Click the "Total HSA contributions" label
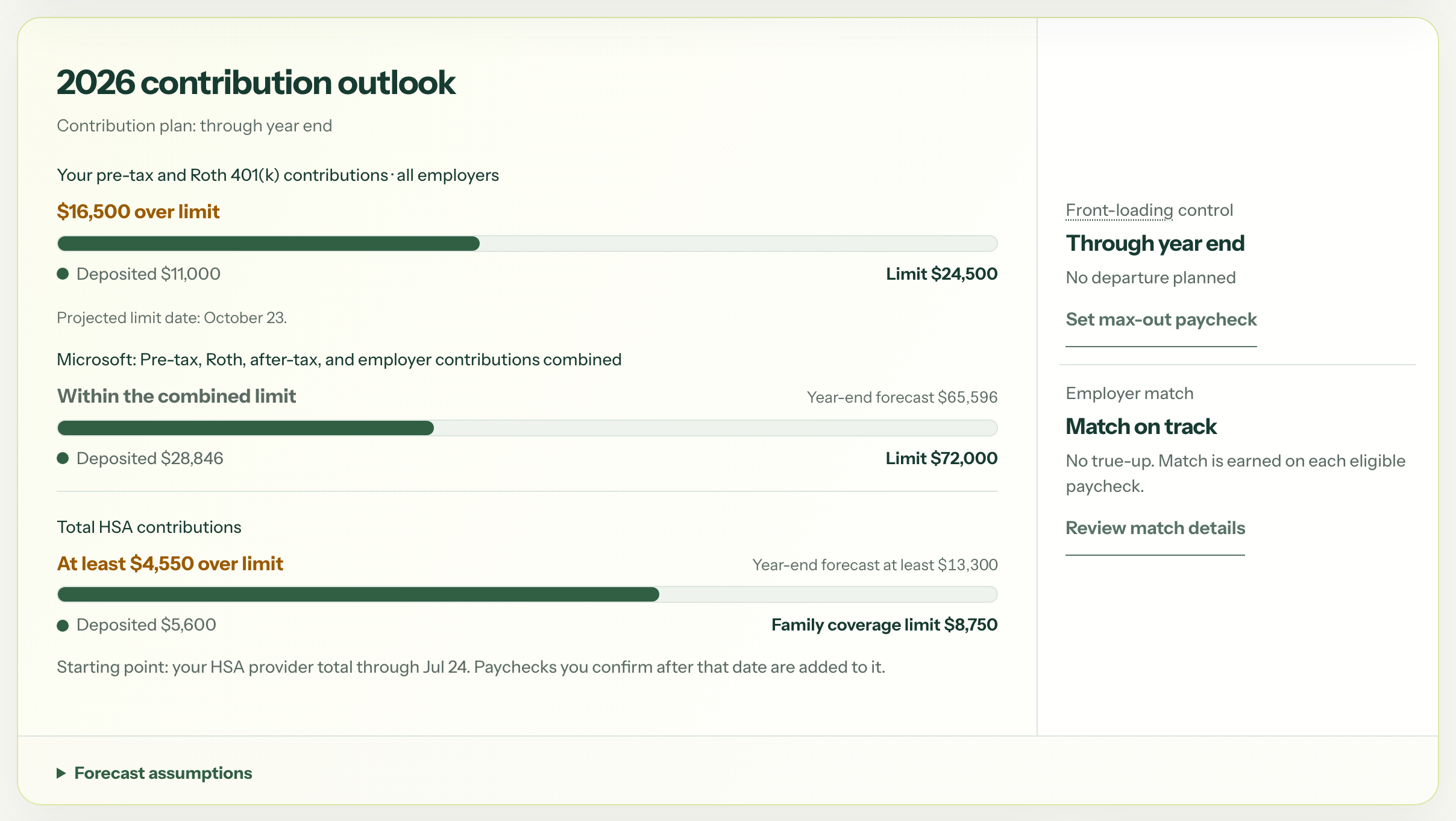The height and width of the screenshot is (821, 1456). (149, 527)
